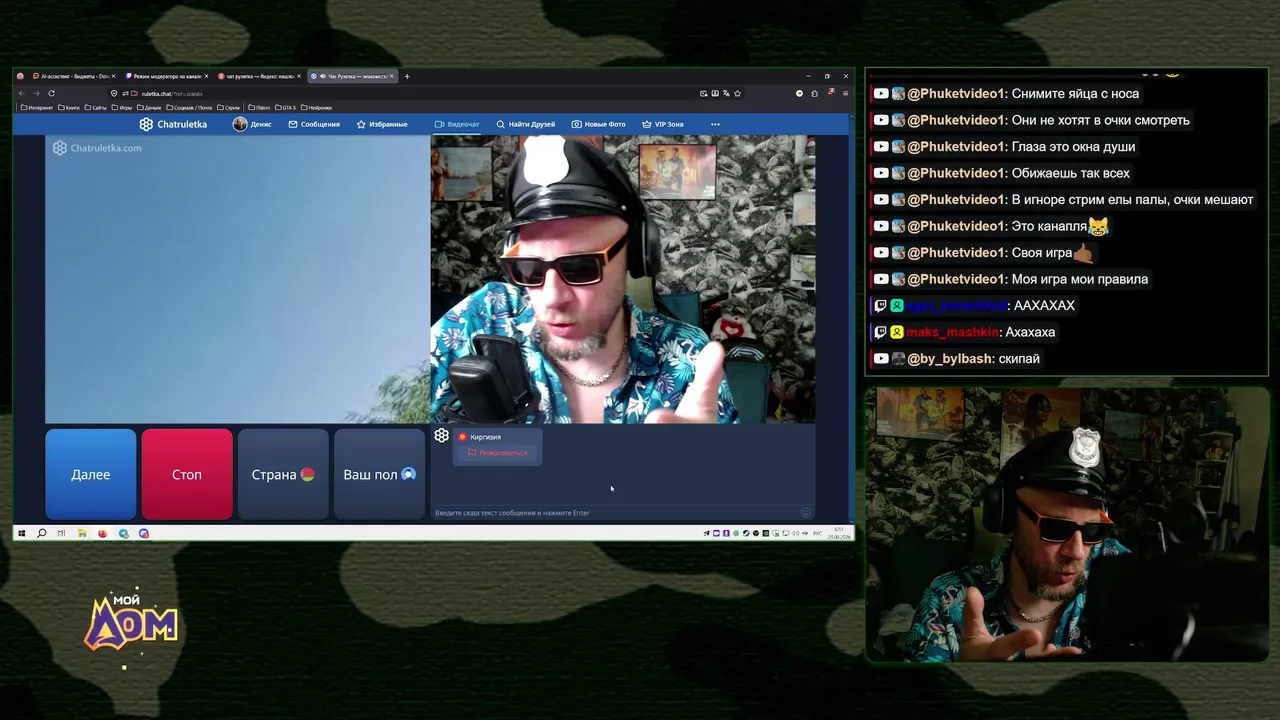Open Найти Друзей page
This screenshot has height=720, width=1280.
(525, 124)
